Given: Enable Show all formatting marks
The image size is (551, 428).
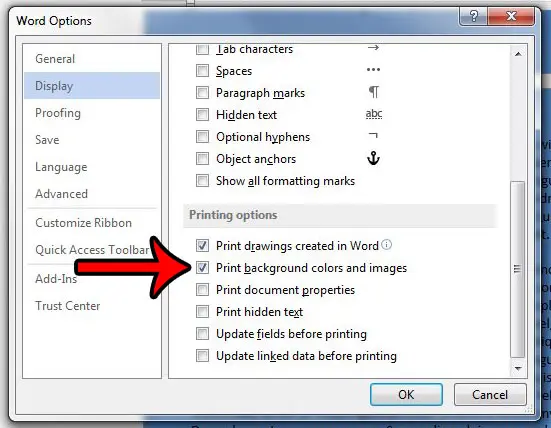Looking at the screenshot, I should click(202, 181).
